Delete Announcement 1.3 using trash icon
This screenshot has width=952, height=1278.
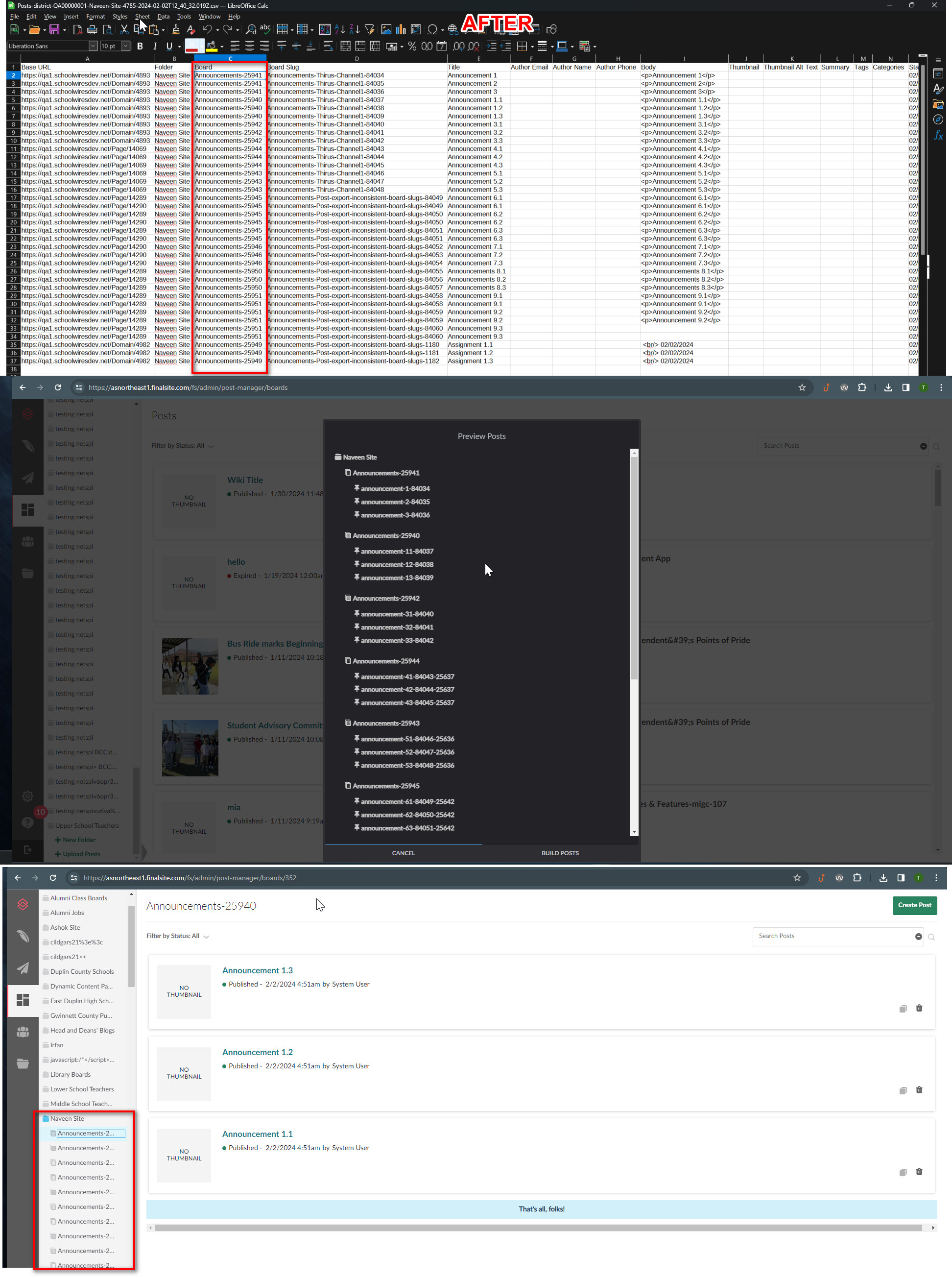(x=919, y=1008)
